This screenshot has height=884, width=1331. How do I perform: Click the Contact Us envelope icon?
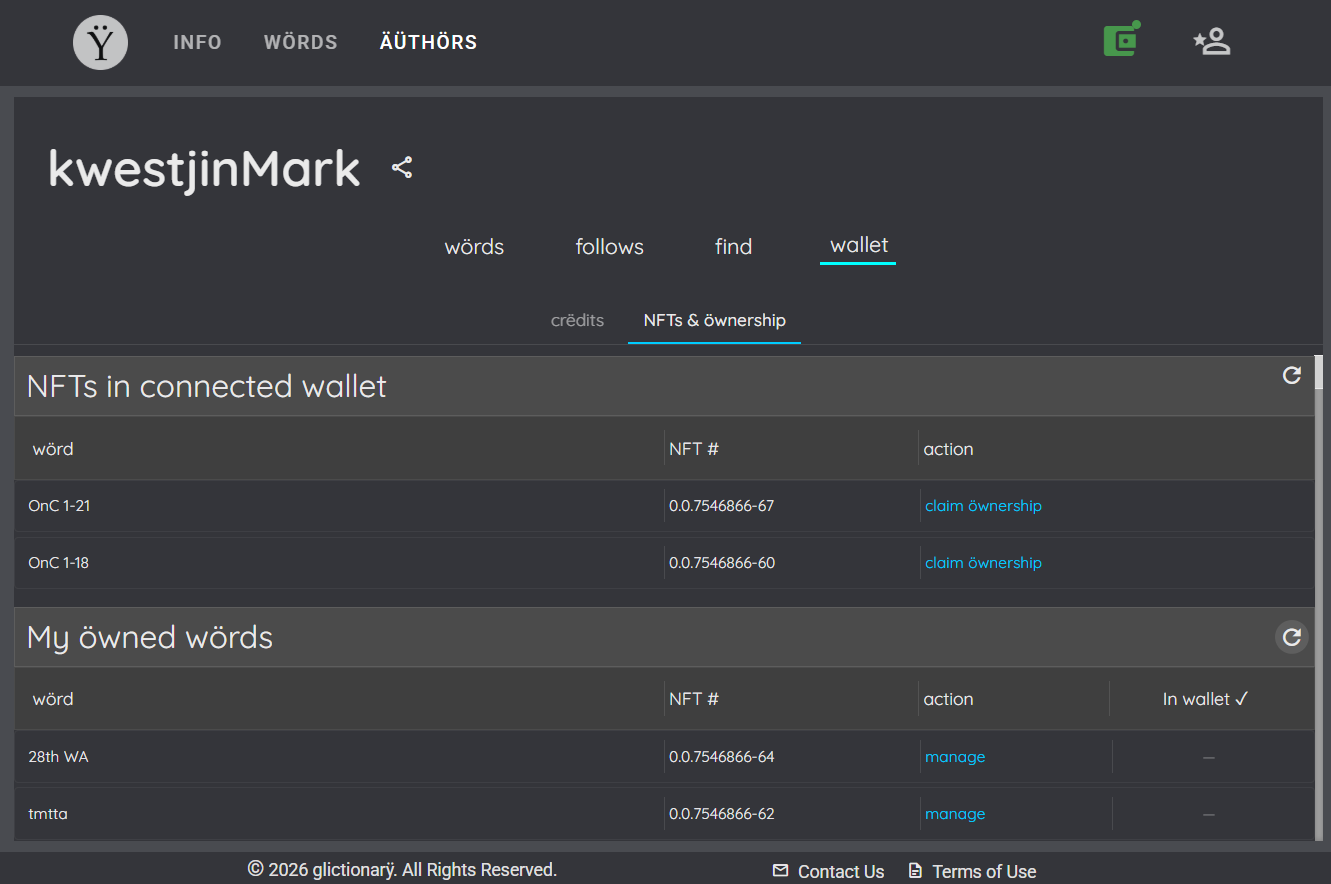781,871
